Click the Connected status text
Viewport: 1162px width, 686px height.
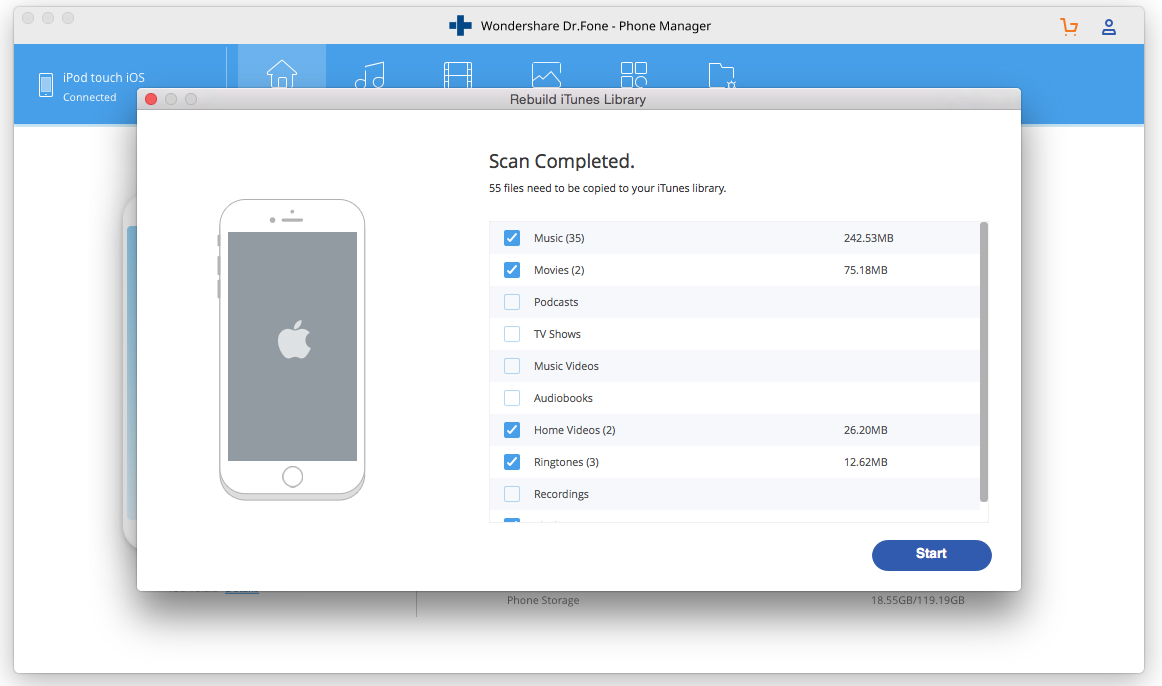[90, 97]
